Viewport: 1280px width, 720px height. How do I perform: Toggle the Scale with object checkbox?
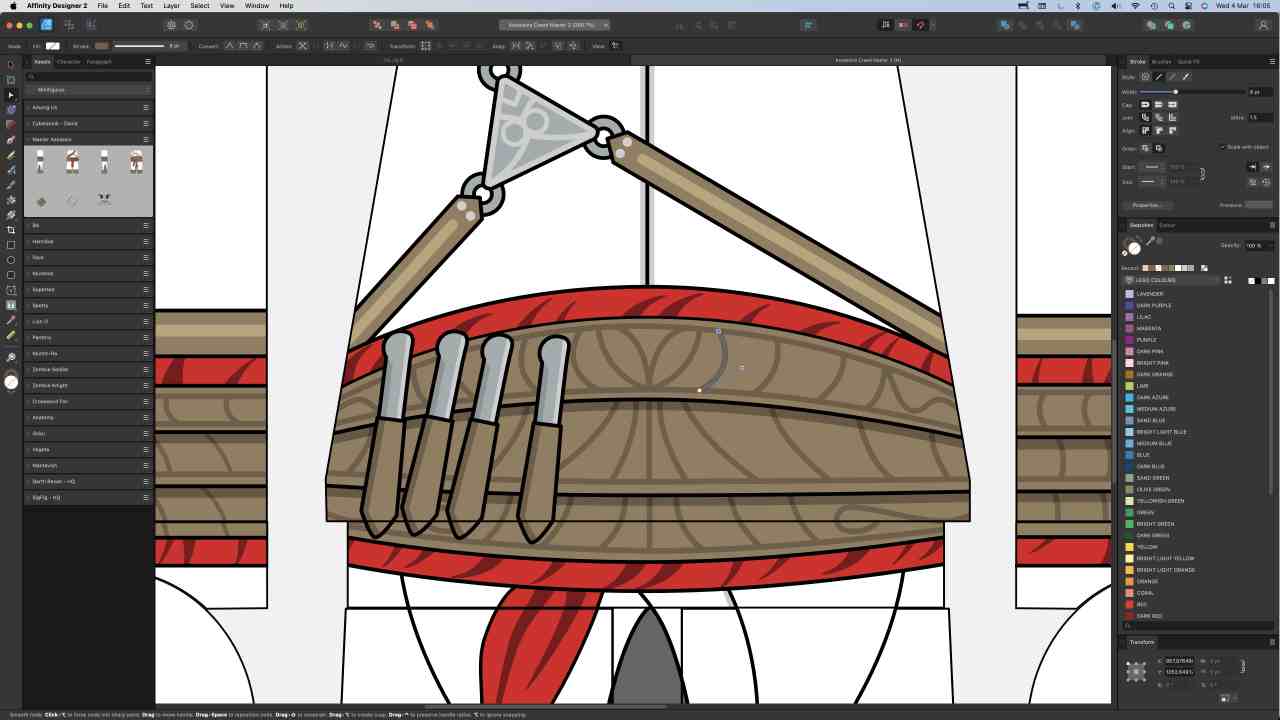1223,147
